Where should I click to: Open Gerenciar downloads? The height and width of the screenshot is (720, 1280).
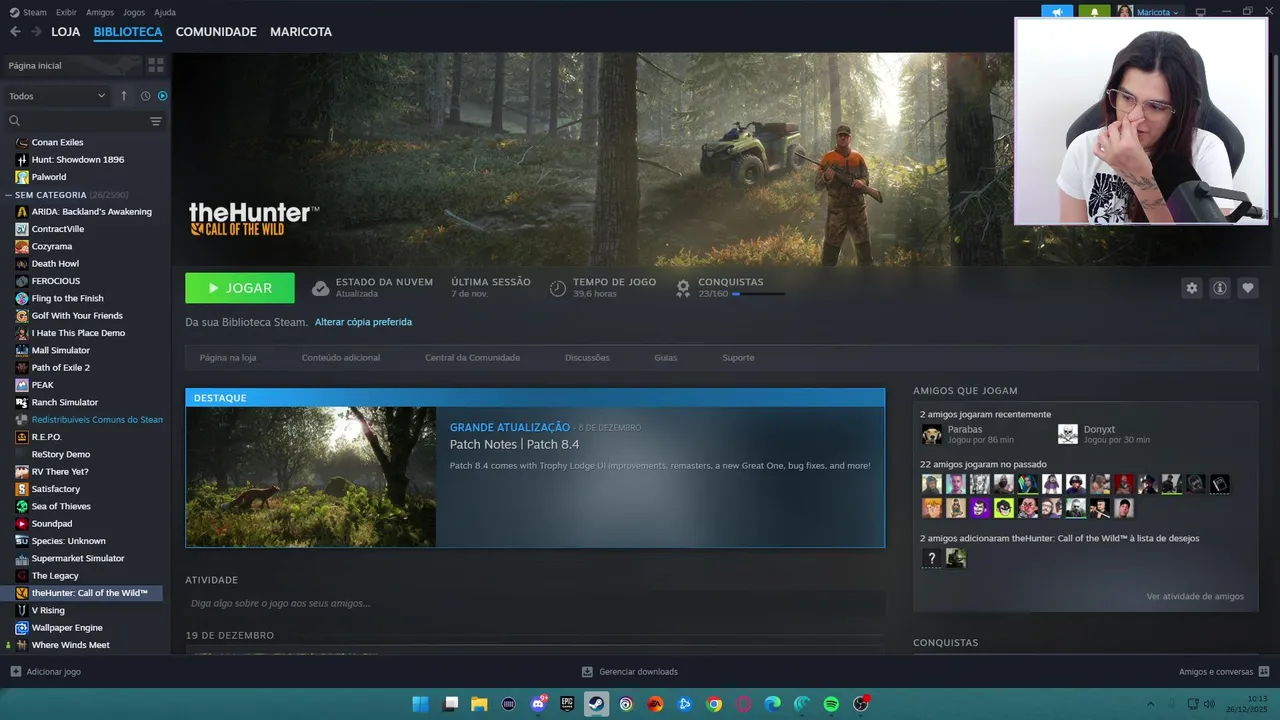click(630, 672)
